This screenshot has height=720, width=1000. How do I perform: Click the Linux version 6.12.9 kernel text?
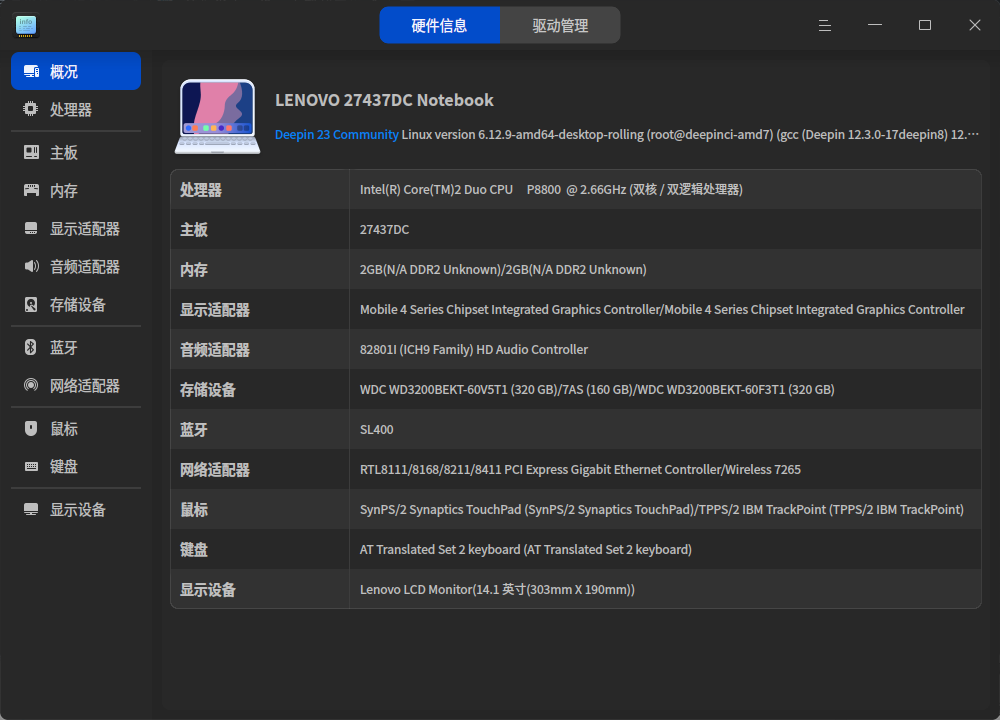coord(690,135)
